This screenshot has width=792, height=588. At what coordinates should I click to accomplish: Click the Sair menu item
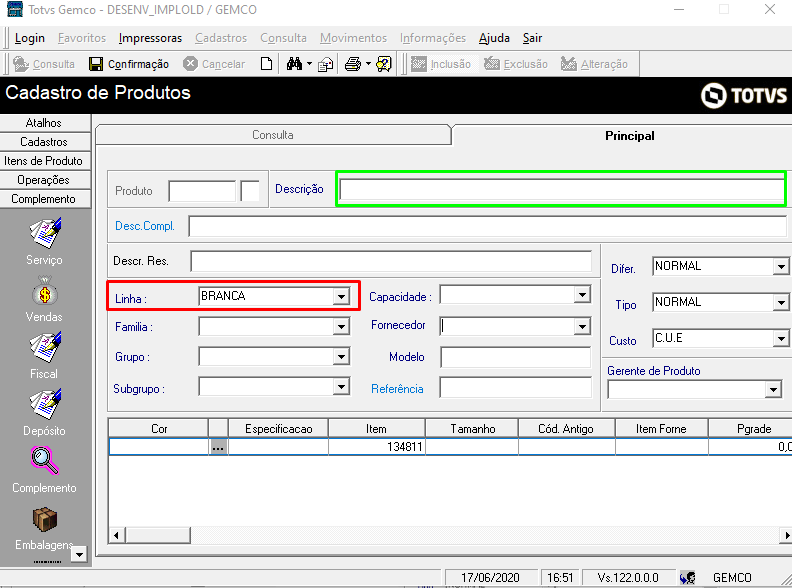click(532, 38)
